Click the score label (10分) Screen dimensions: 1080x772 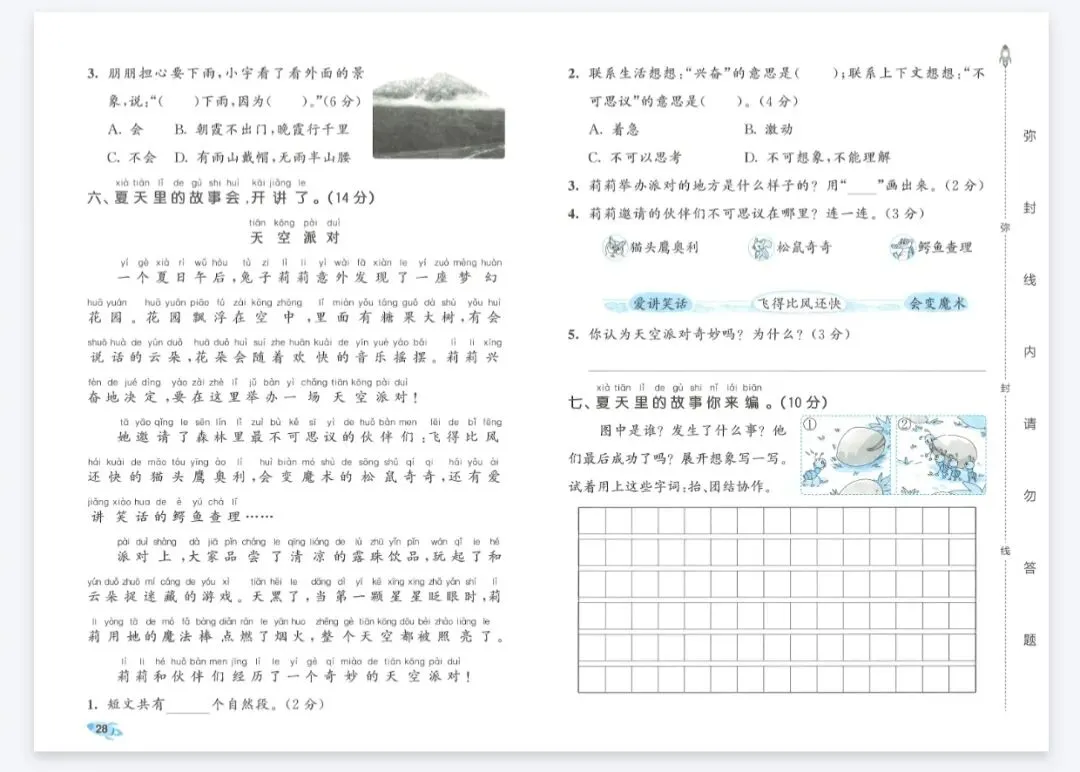[803, 402]
